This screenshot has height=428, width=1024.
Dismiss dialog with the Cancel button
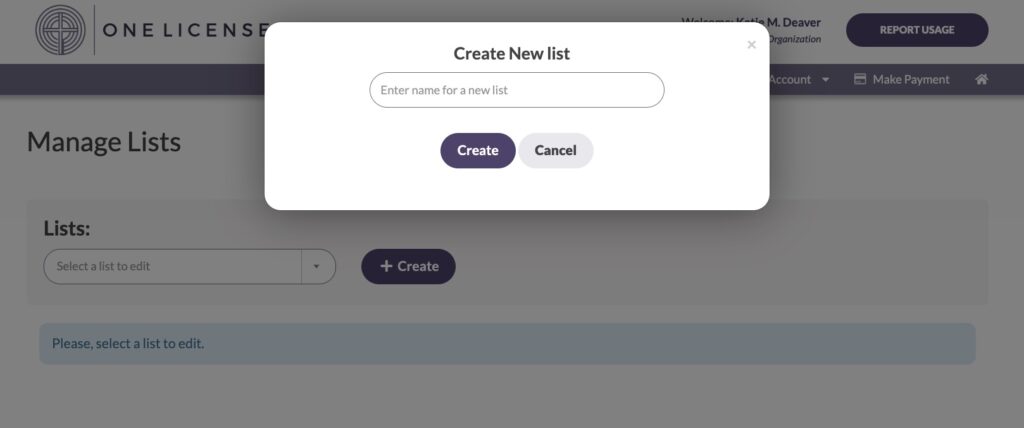555,150
